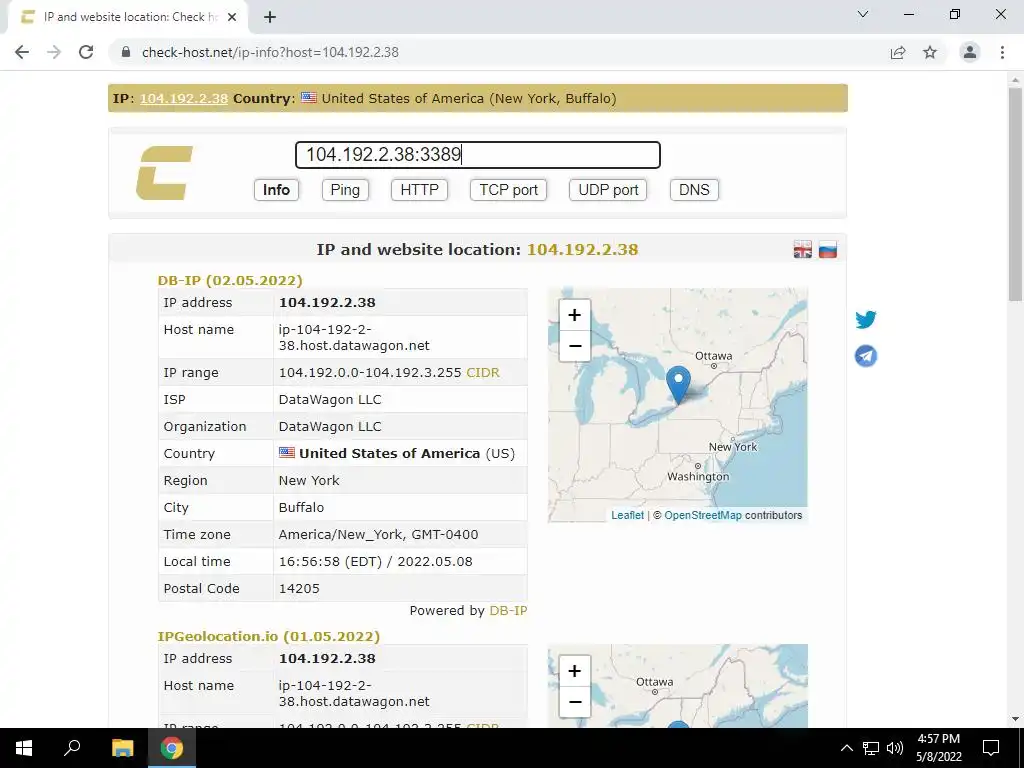This screenshot has height=768, width=1024.
Task: Reload the current page
Action: coord(86,52)
